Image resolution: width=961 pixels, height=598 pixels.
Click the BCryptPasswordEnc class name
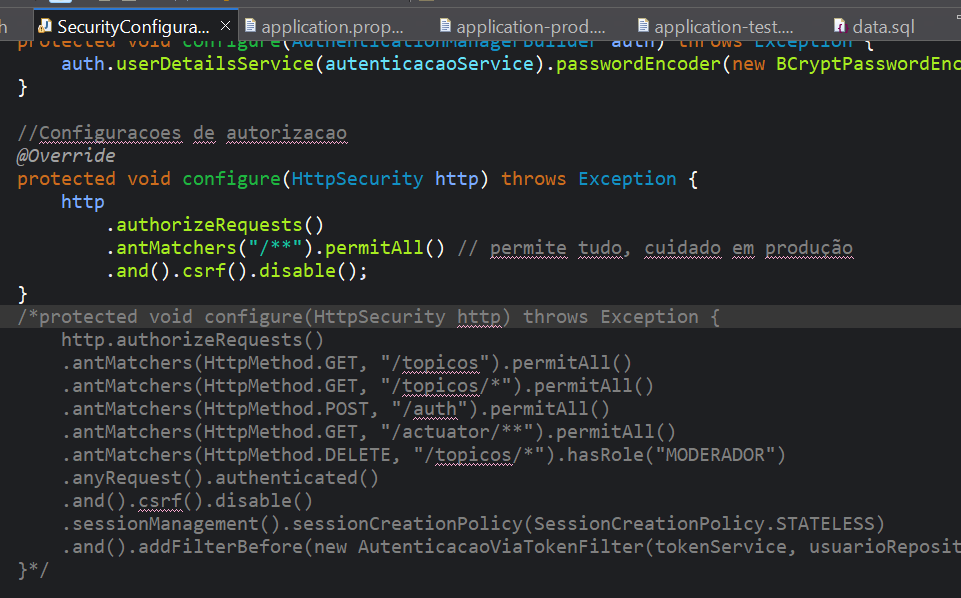(x=868, y=64)
